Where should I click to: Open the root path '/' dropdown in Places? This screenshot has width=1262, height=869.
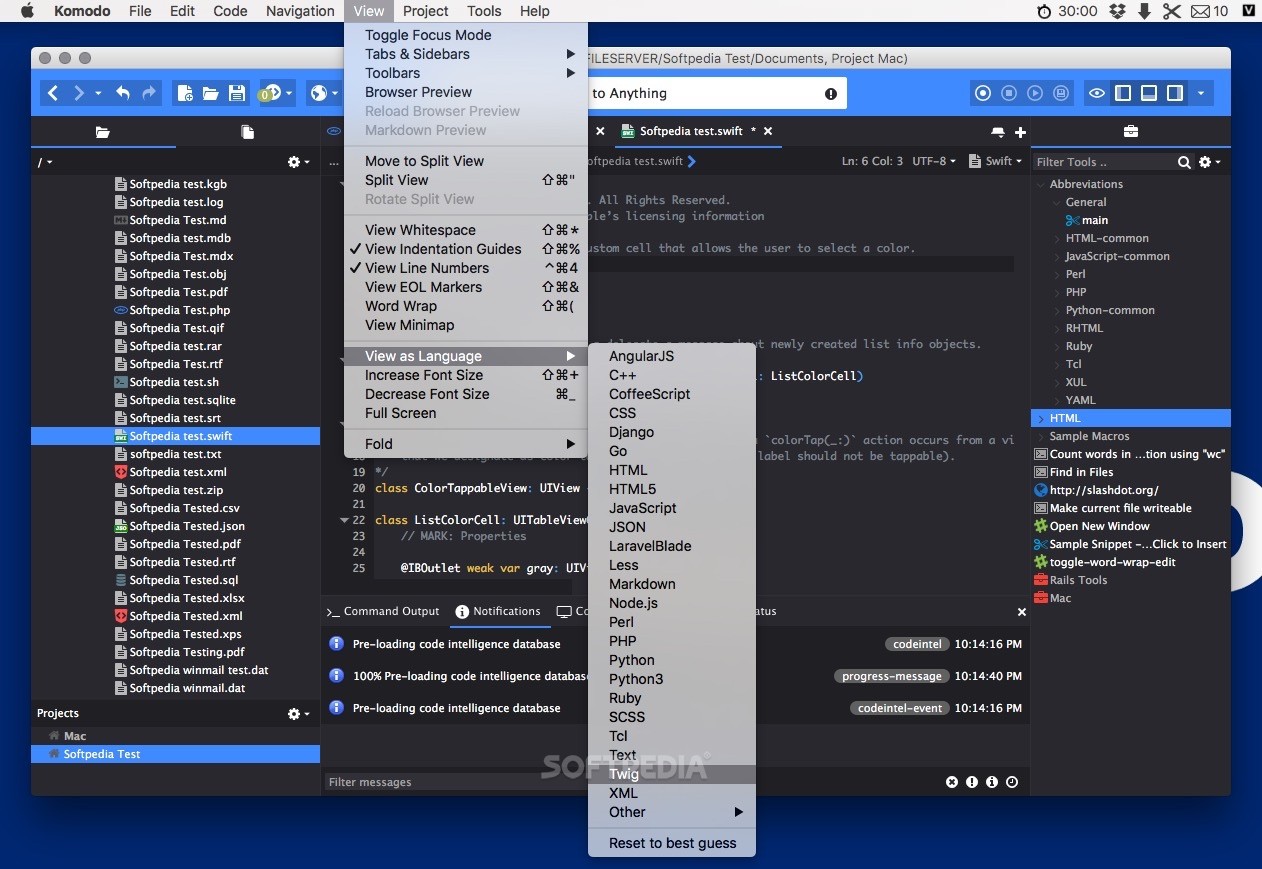45,162
